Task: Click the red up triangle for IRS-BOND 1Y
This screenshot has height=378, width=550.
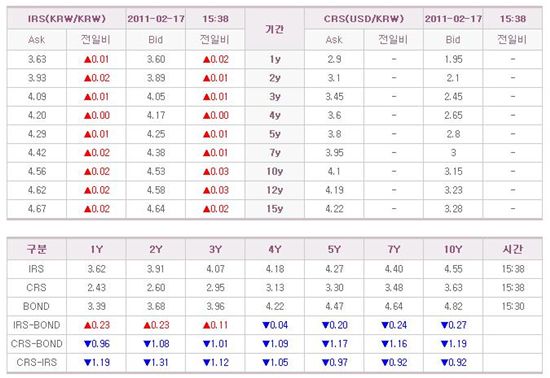Action: [x=88, y=325]
